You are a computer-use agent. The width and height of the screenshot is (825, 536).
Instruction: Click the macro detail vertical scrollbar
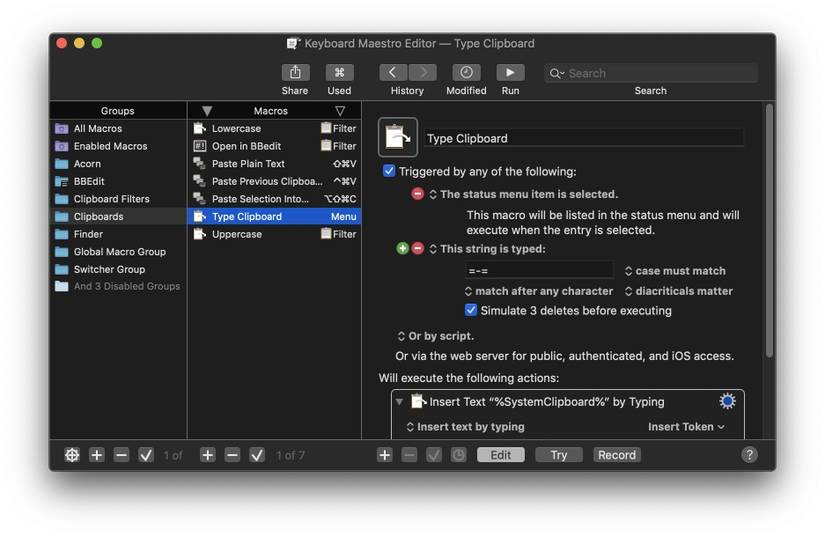click(x=769, y=231)
